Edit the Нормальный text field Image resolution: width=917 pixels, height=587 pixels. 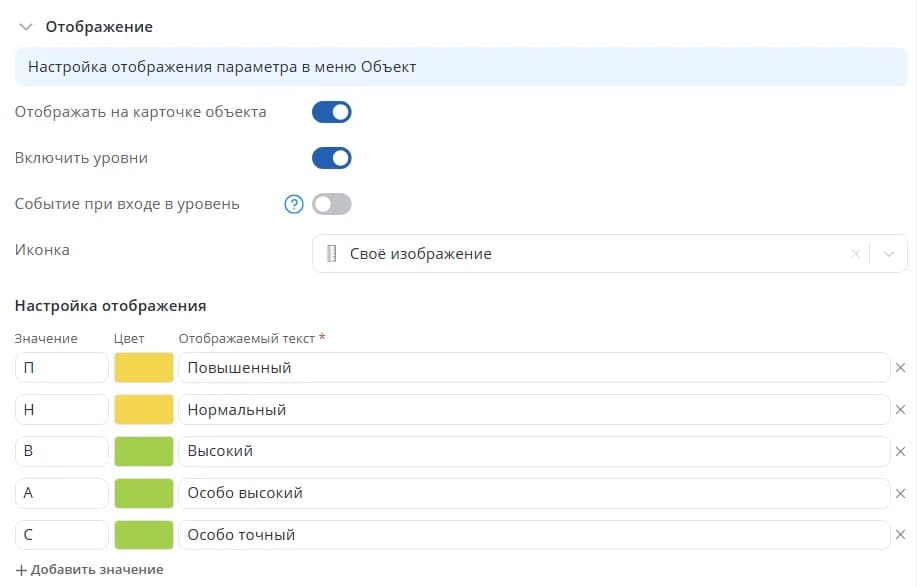[x=535, y=409]
